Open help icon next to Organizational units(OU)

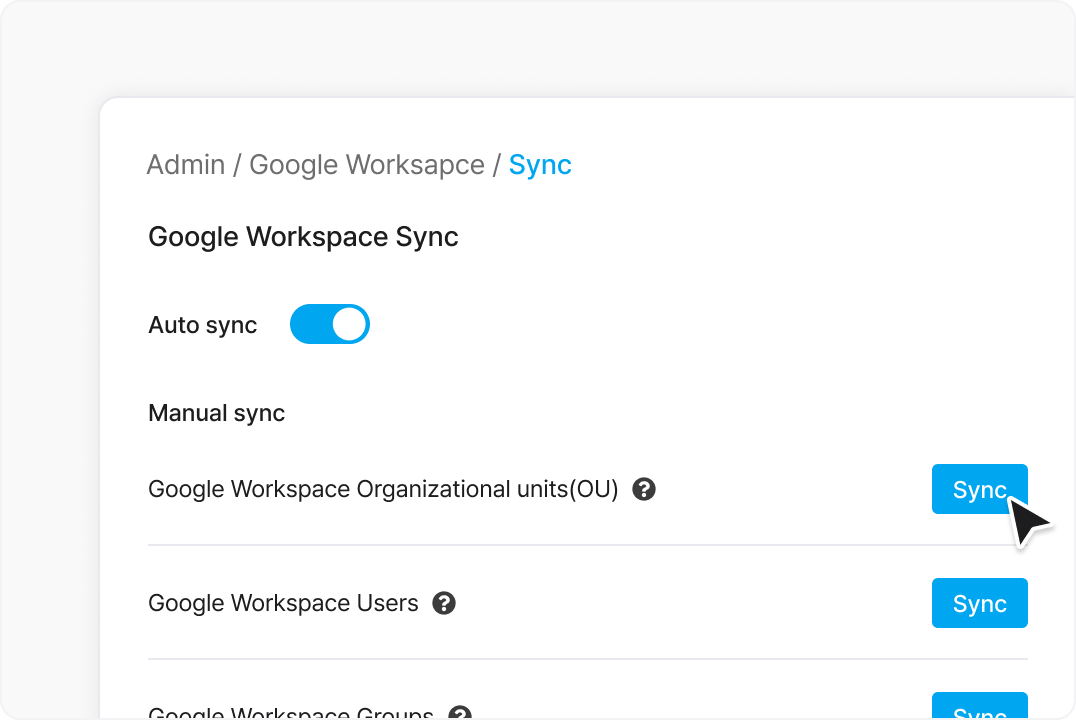(644, 489)
